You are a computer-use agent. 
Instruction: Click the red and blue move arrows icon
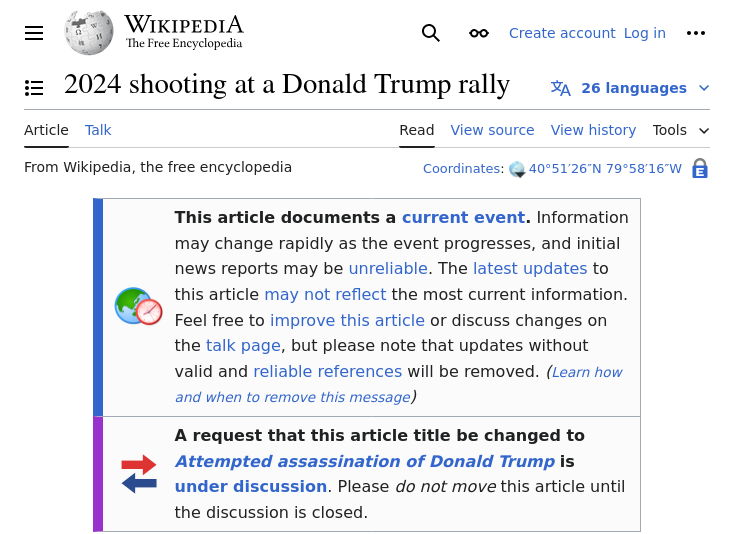[x=139, y=474]
